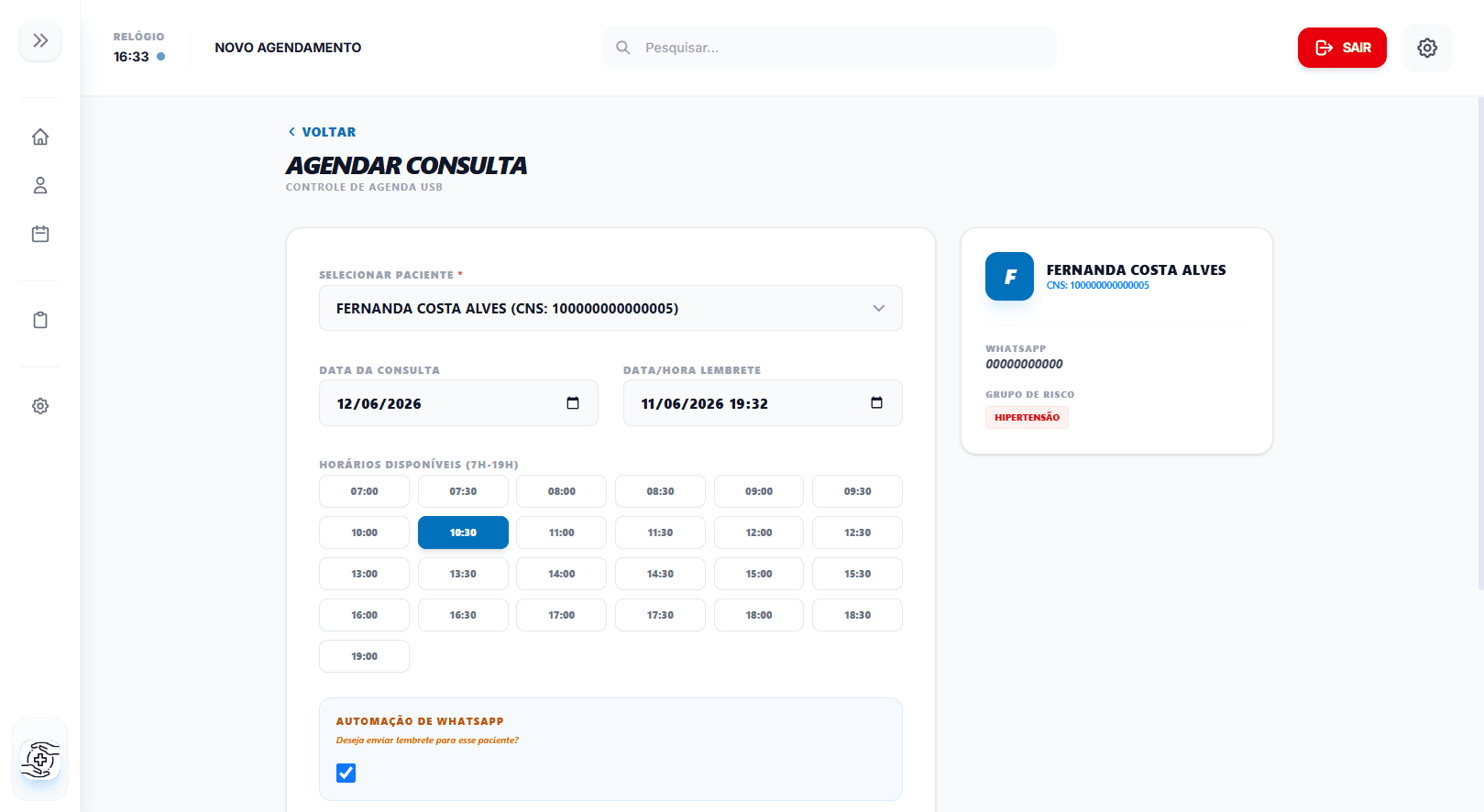Choose the 13:30 time slot
This screenshot has height=812, width=1484.
pyautogui.click(x=463, y=574)
